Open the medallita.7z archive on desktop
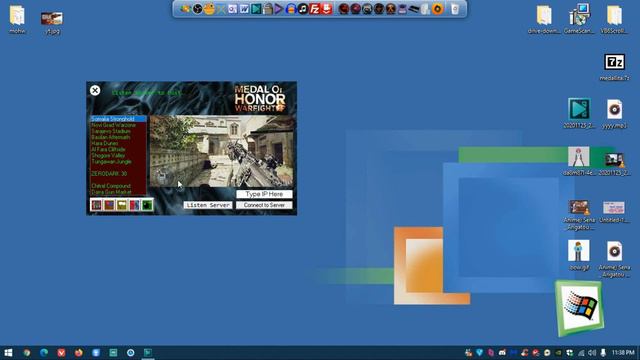 [614, 67]
